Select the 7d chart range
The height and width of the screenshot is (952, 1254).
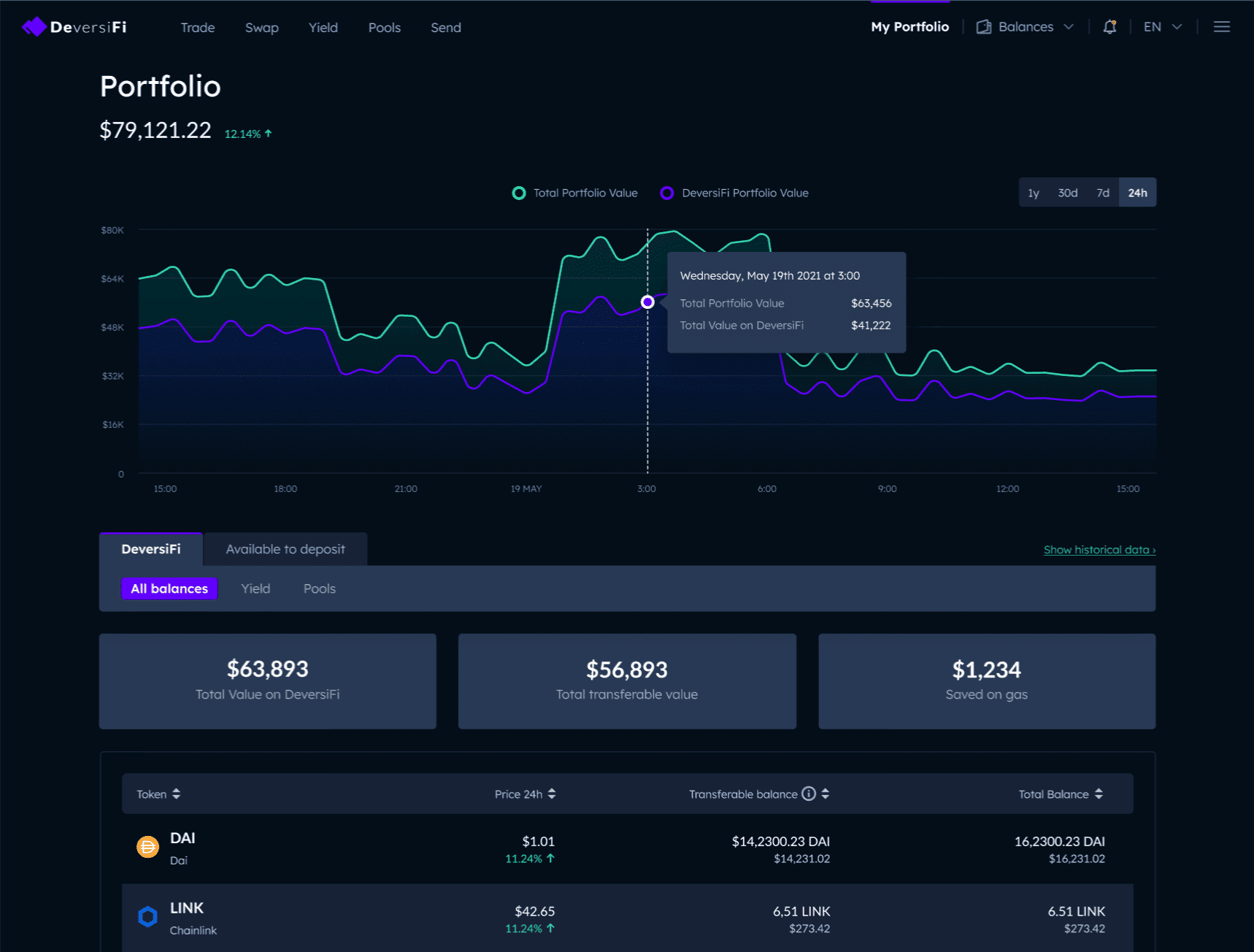1103,193
